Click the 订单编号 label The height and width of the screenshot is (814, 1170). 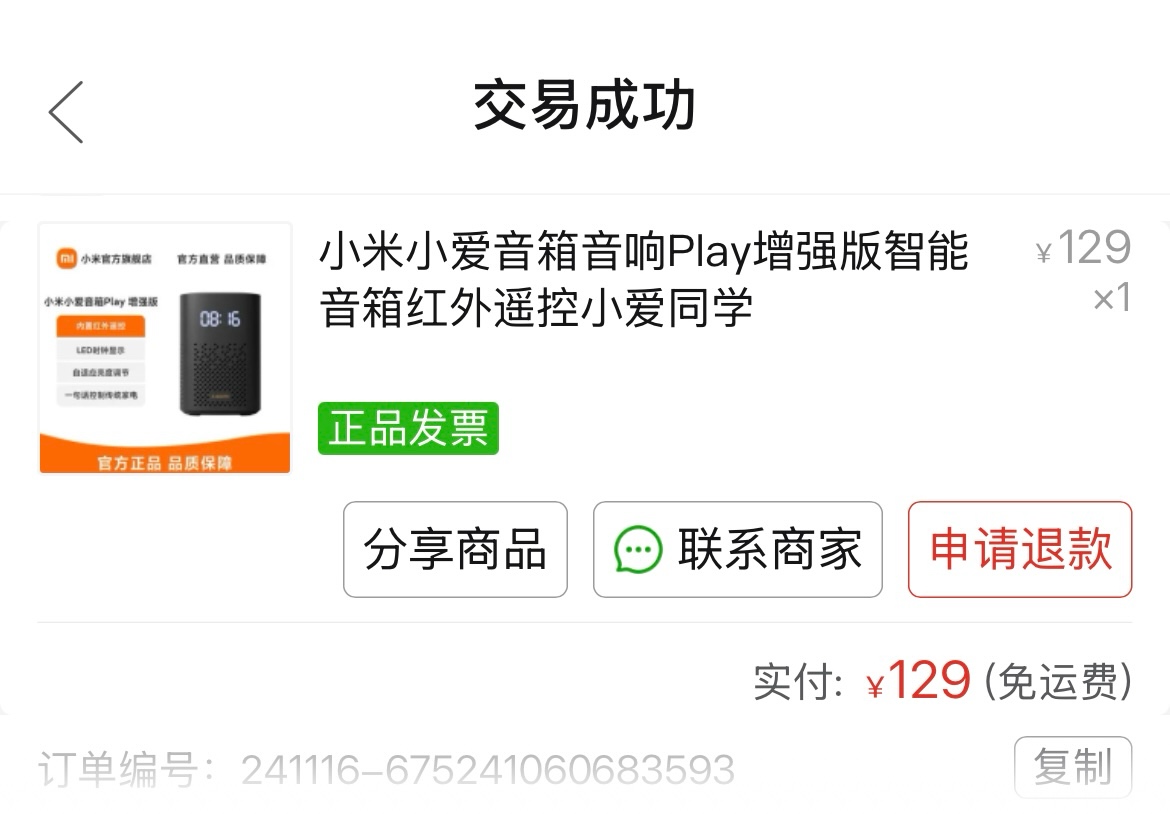pos(116,770)
